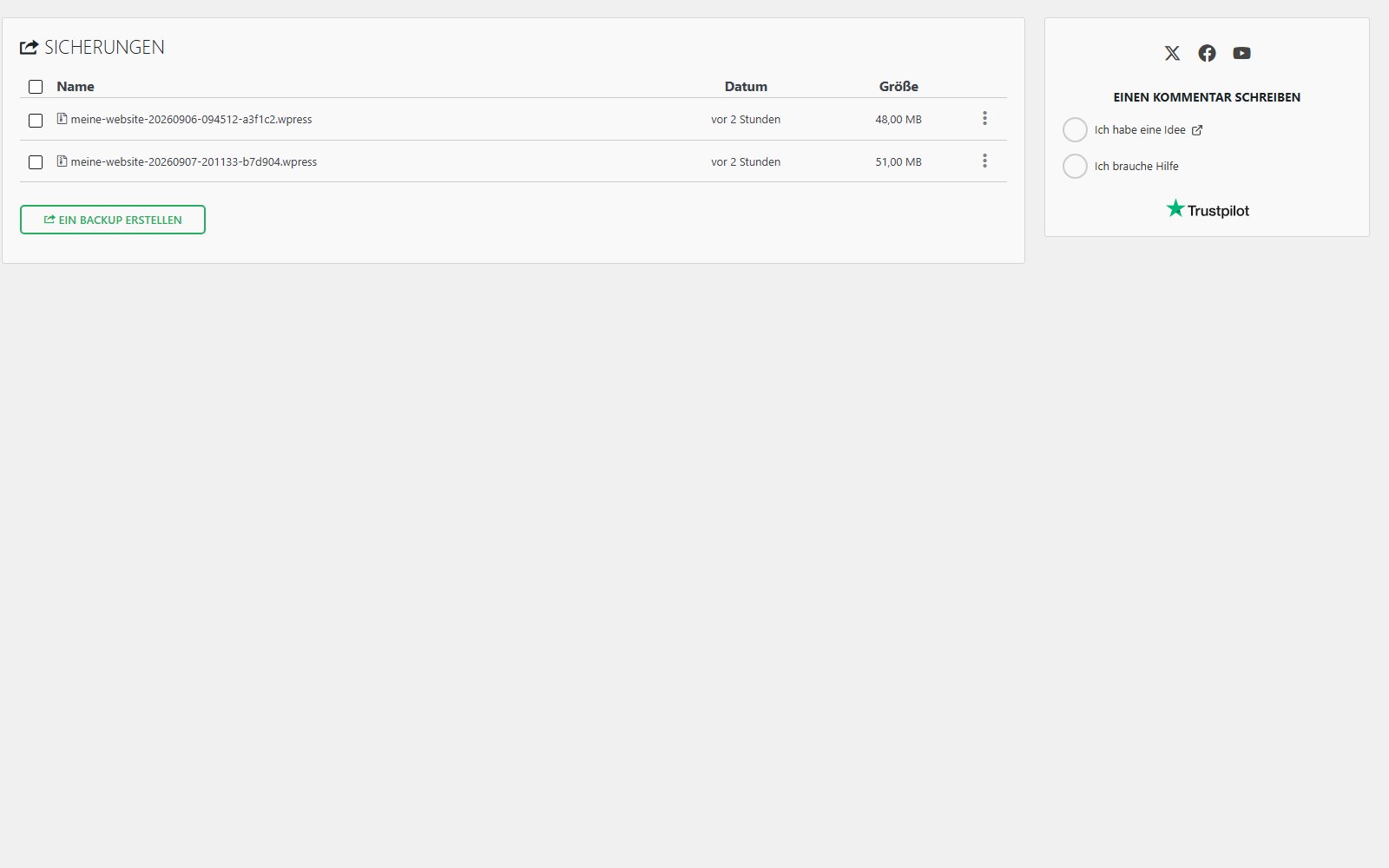
Task: Open the YouTube social icon
Action: click(1241, 53)
